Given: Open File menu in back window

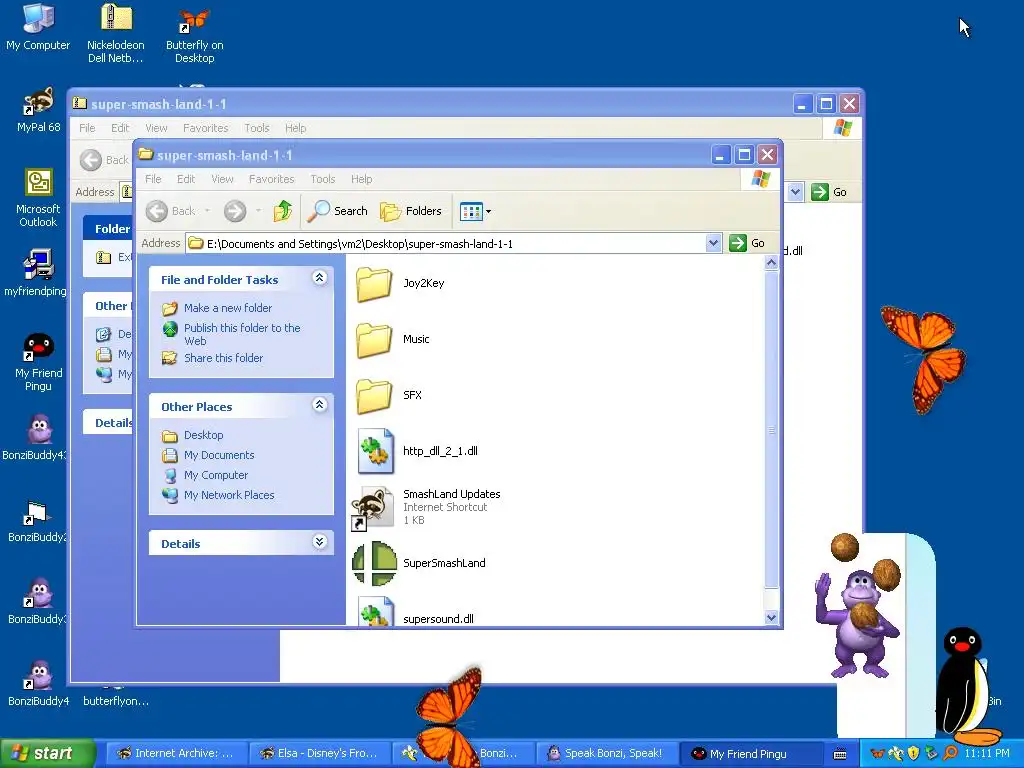Looking at the screenshot, I should tap(87, 128).
